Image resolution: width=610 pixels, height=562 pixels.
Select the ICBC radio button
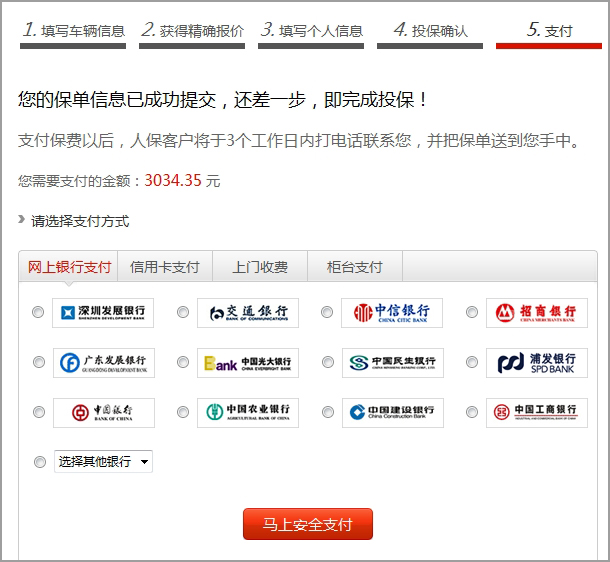(x=472, y=412)
